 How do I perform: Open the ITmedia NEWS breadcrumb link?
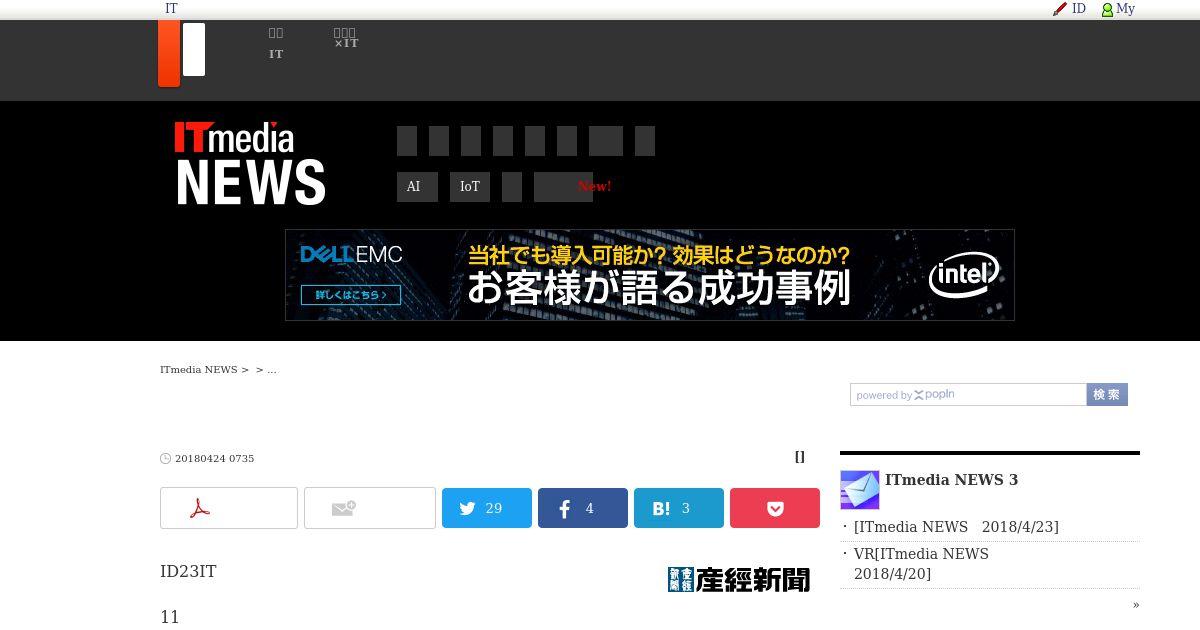pyautogui.click(x=198, y=370)
